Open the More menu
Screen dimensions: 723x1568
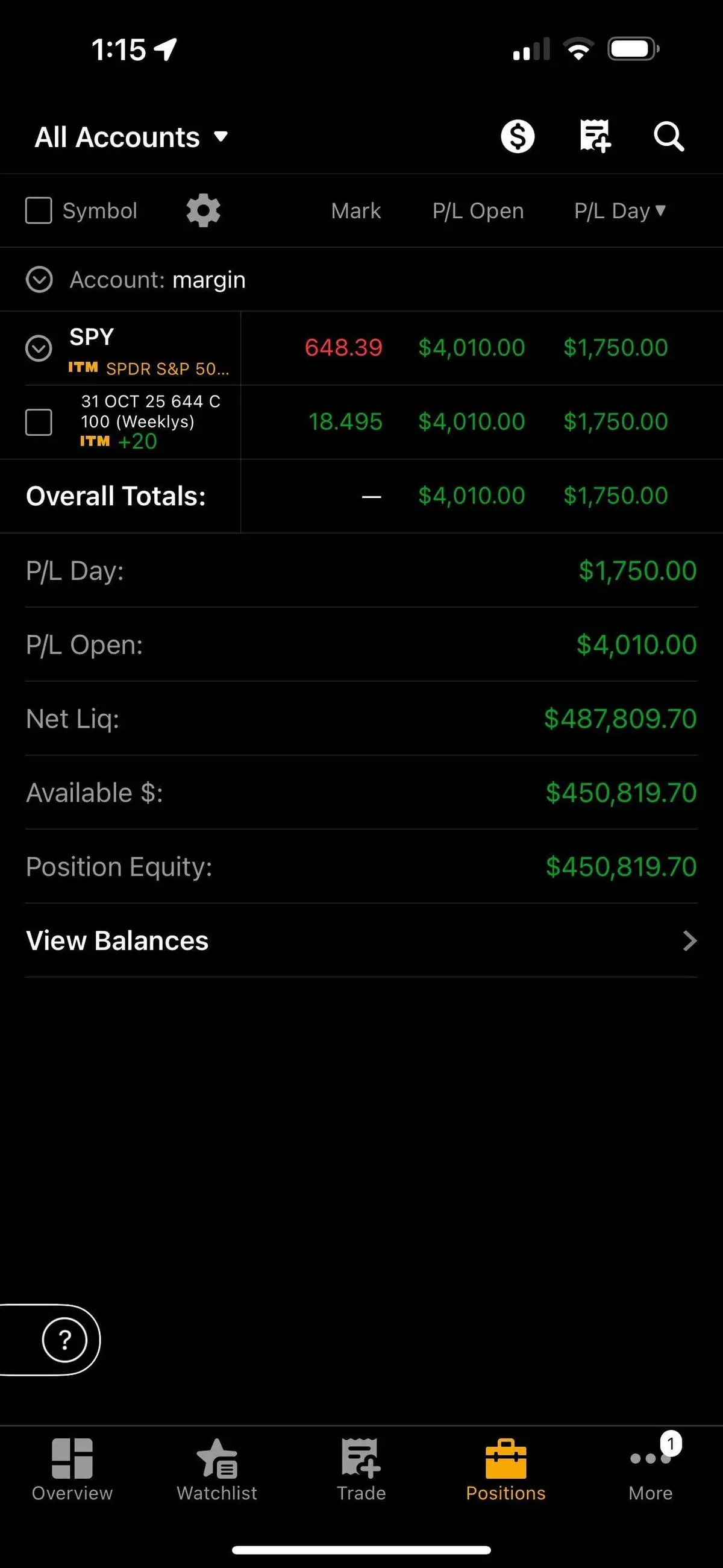(651, 1469)
